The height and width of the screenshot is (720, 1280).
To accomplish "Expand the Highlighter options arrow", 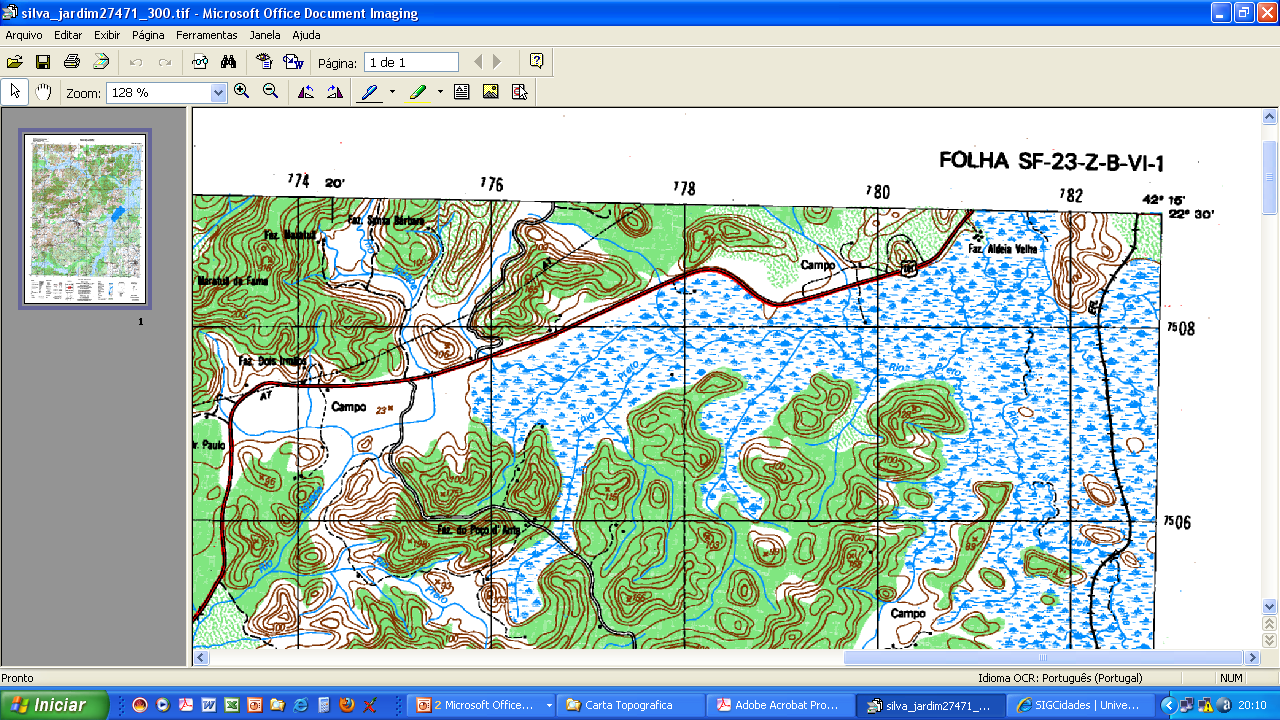I will [x=440, y=92].
